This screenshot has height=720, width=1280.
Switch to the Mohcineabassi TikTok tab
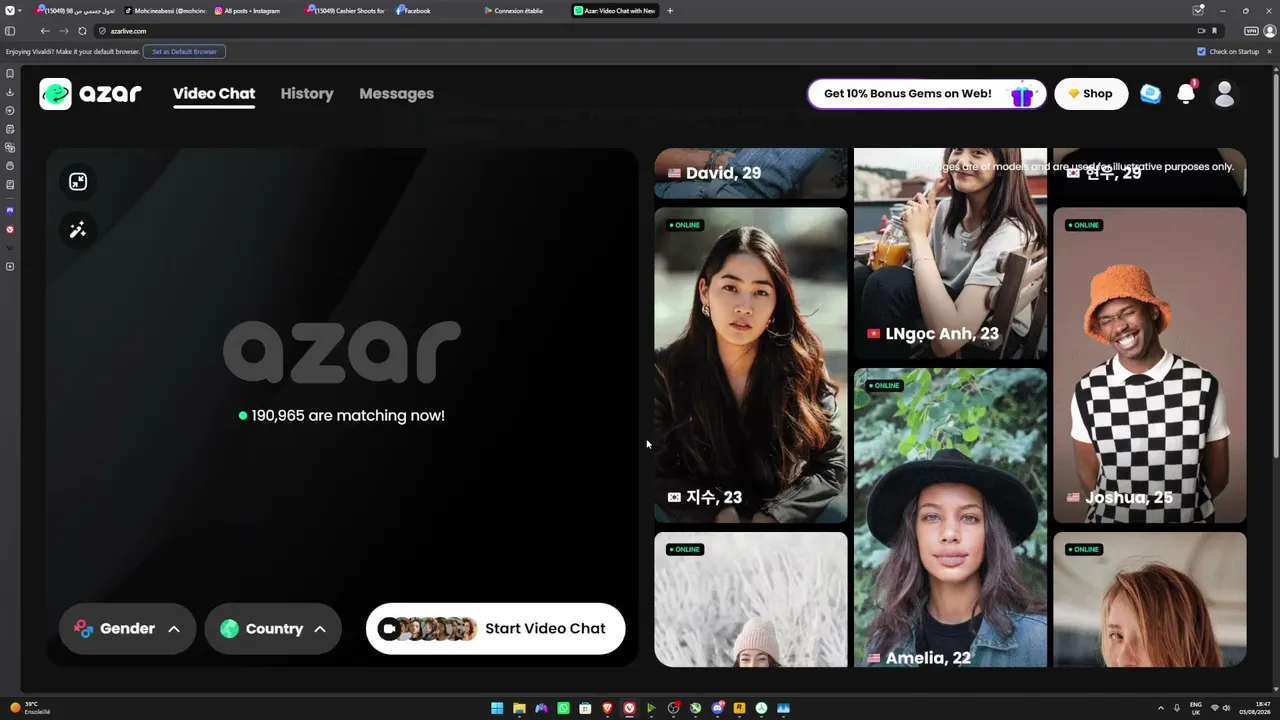[164, 11]
